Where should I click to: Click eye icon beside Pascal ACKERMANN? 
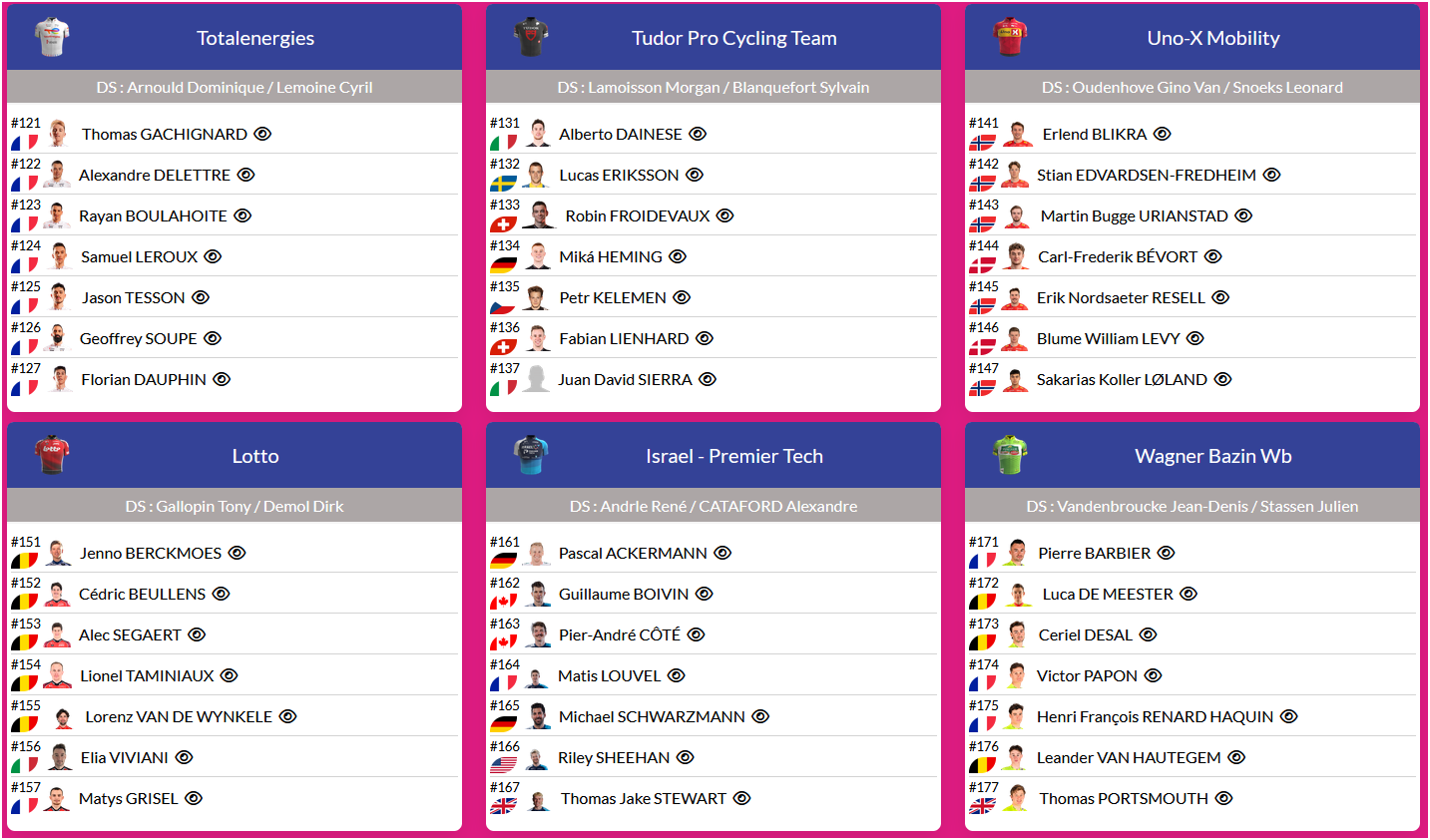pyautogui.click(x=722, y=553)
